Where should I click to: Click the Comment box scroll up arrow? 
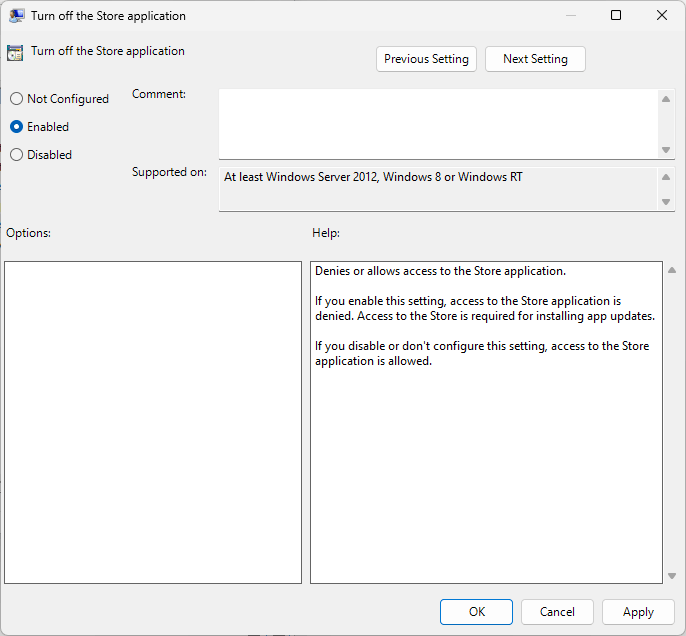coord(666,99)
